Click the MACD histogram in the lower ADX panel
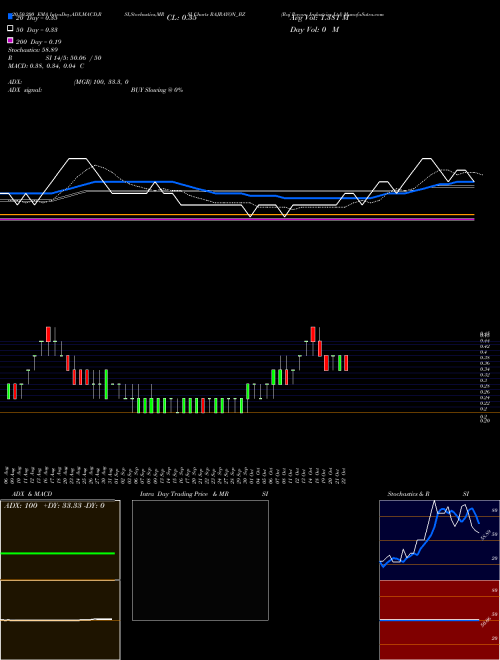500x660 pixels. (57, 619)
